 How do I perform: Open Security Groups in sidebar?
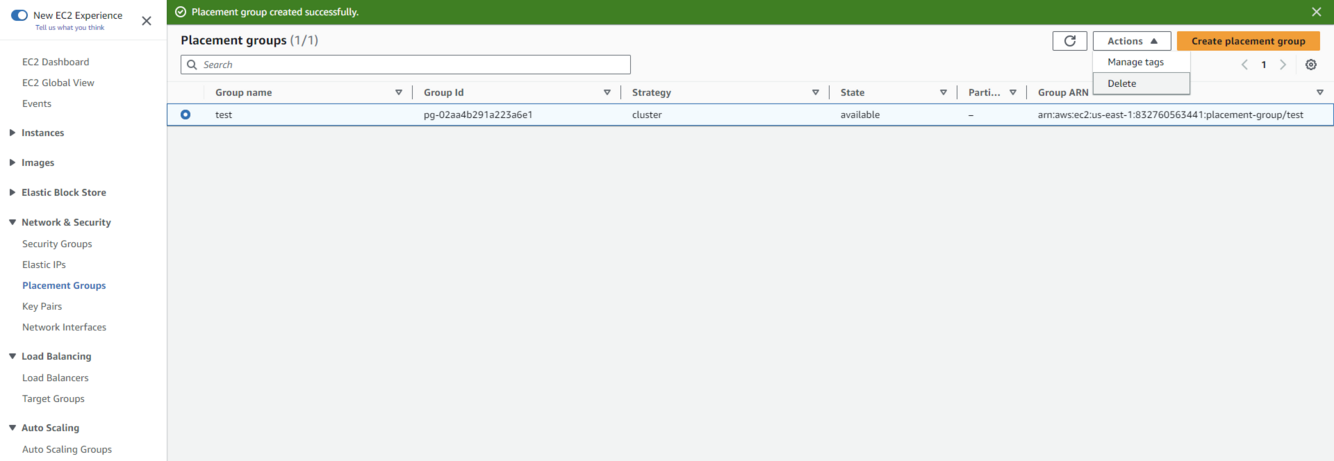[x=57, y=244]
